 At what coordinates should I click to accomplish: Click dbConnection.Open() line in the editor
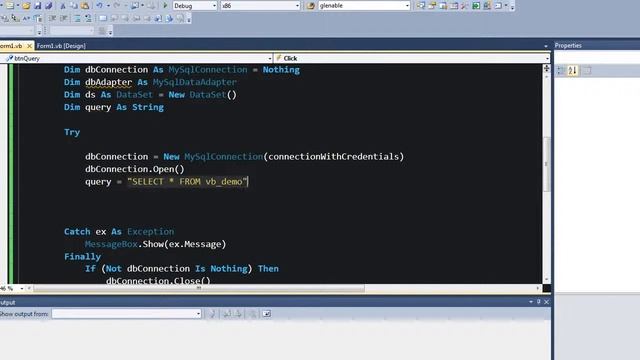[x=135, y=169]
